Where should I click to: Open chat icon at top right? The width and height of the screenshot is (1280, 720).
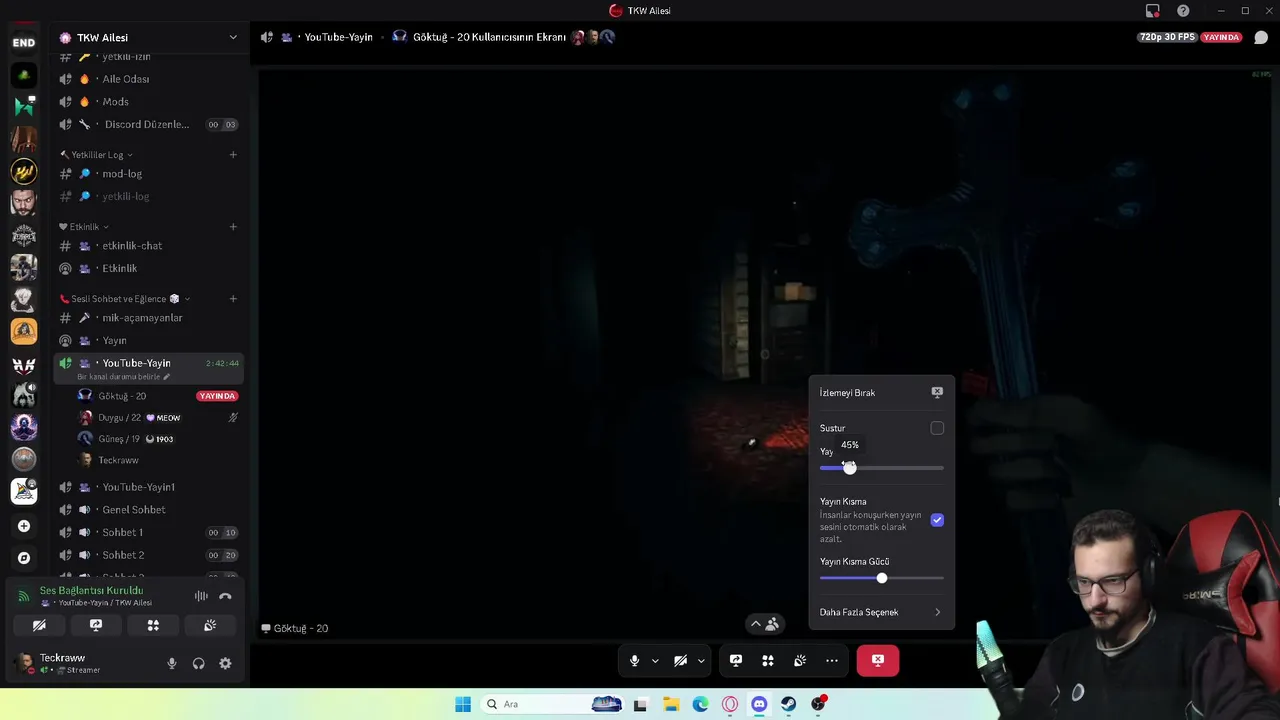click(x=1261, y=37)
